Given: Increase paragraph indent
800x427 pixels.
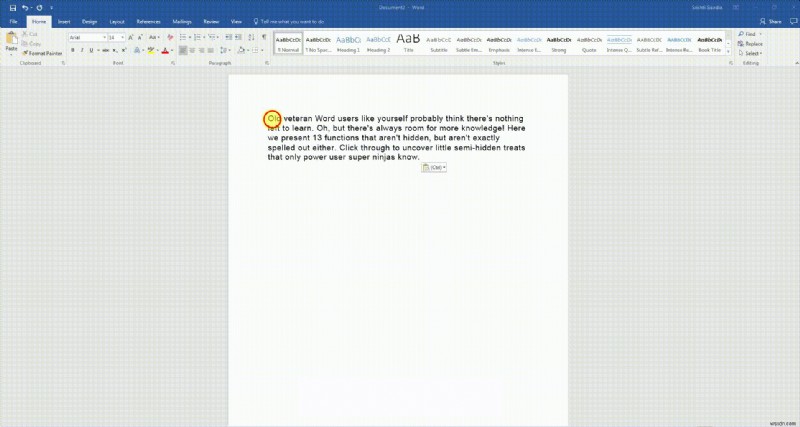Looking at the screenshot, I should [238, 37].
